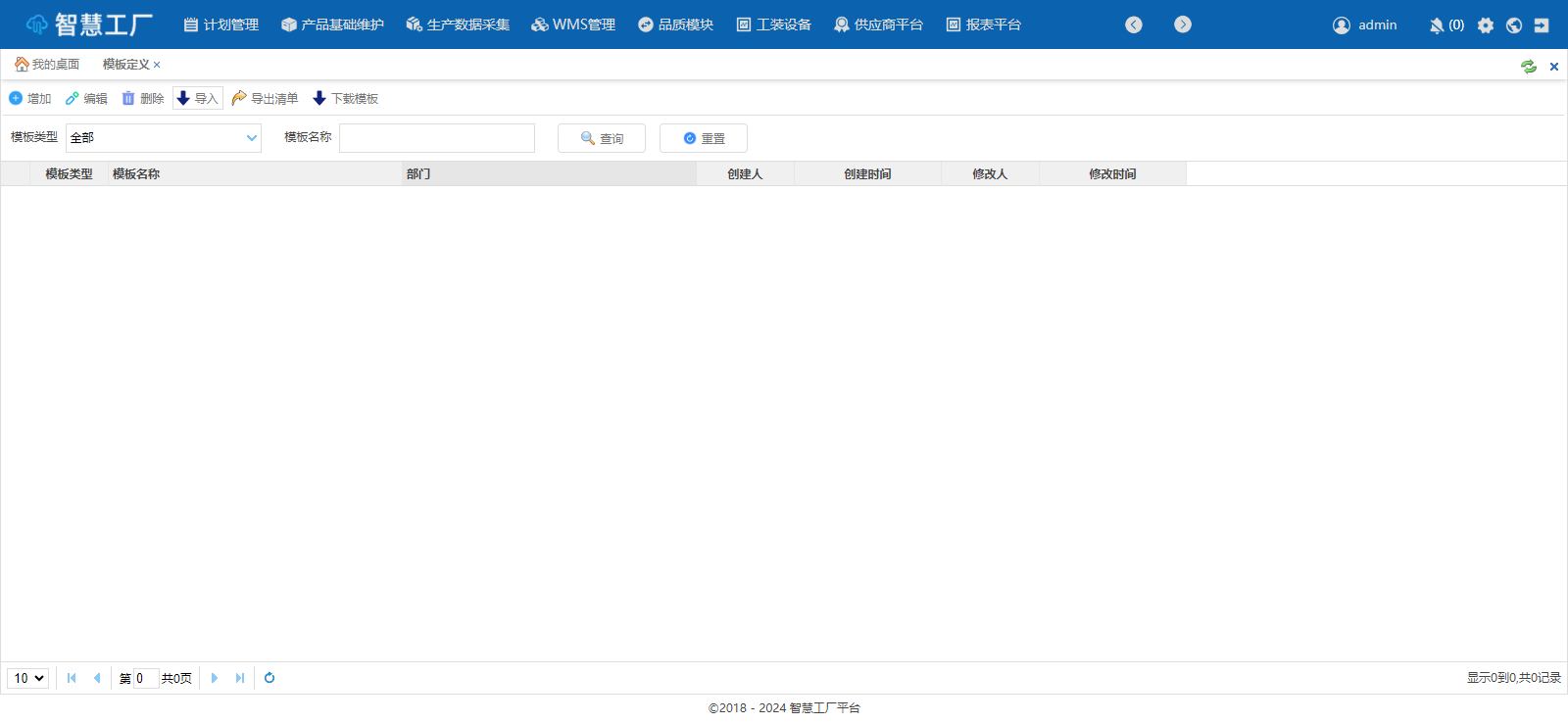Click the 重置 reset button
The image size is (1568, 724).
[704, 138]
